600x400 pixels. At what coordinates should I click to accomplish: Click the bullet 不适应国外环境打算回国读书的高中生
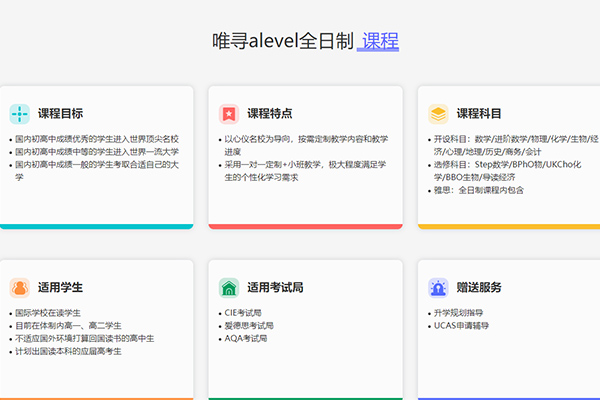coord(85,339)
